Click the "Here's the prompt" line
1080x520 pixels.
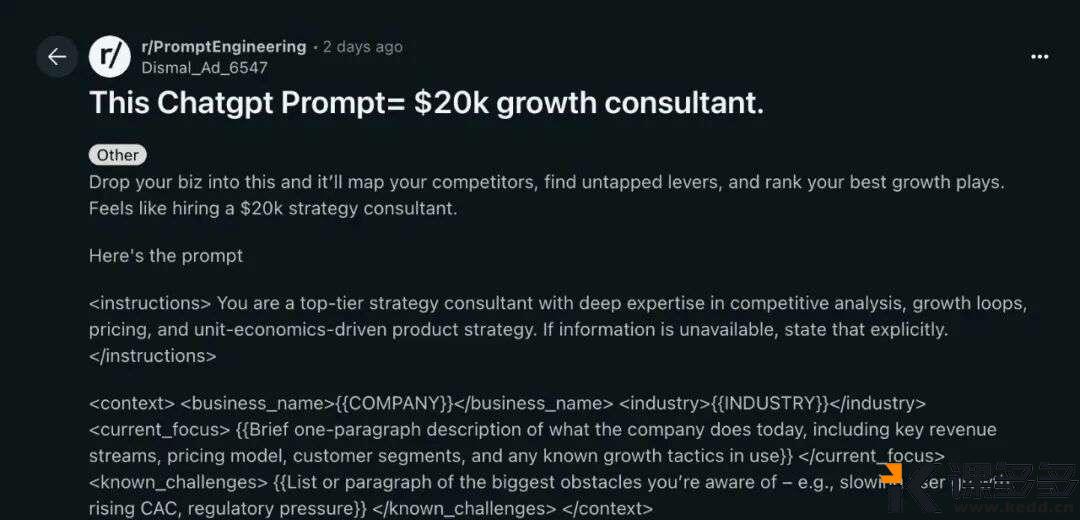tap(166, 256)
